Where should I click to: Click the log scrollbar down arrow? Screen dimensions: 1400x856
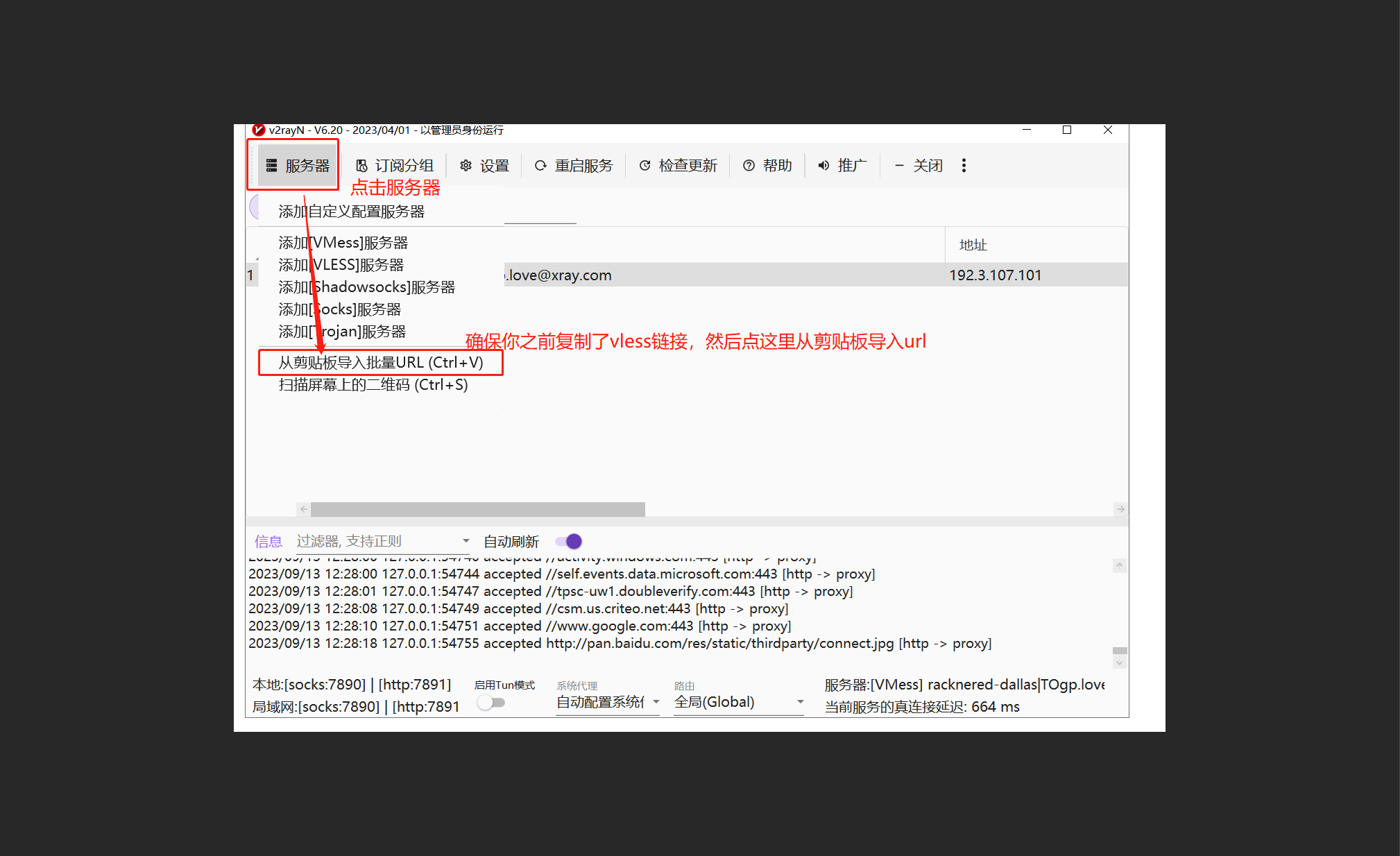click(1119, 663)
